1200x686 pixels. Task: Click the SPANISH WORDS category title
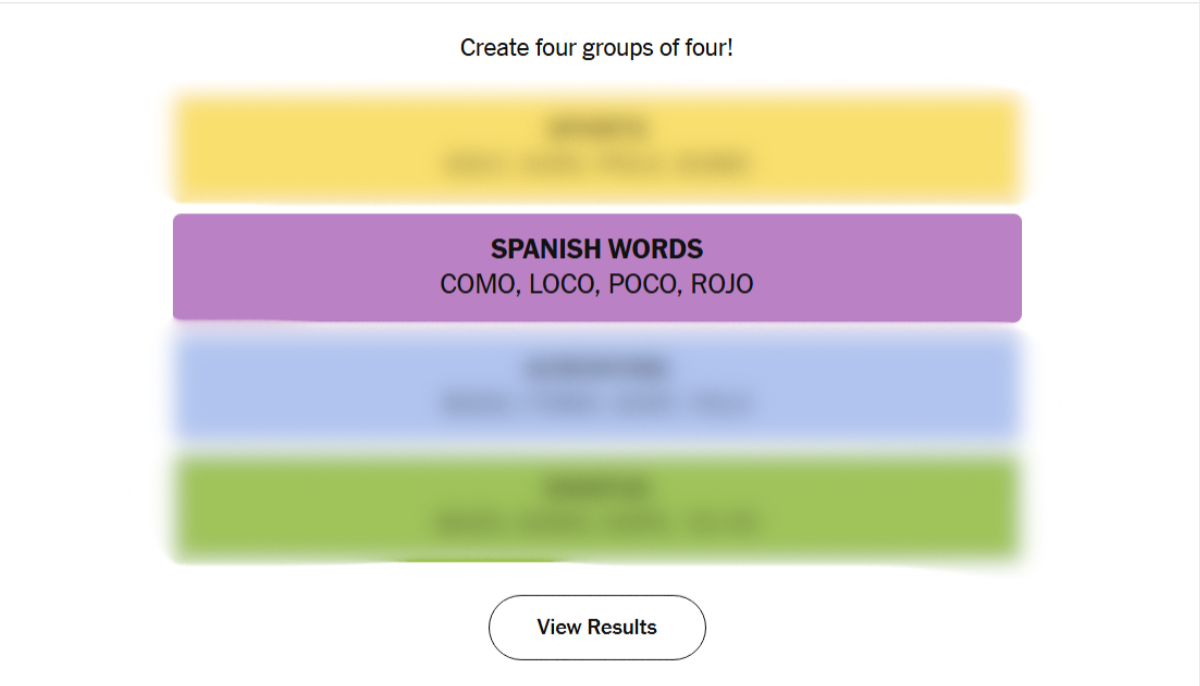(597, 249)
